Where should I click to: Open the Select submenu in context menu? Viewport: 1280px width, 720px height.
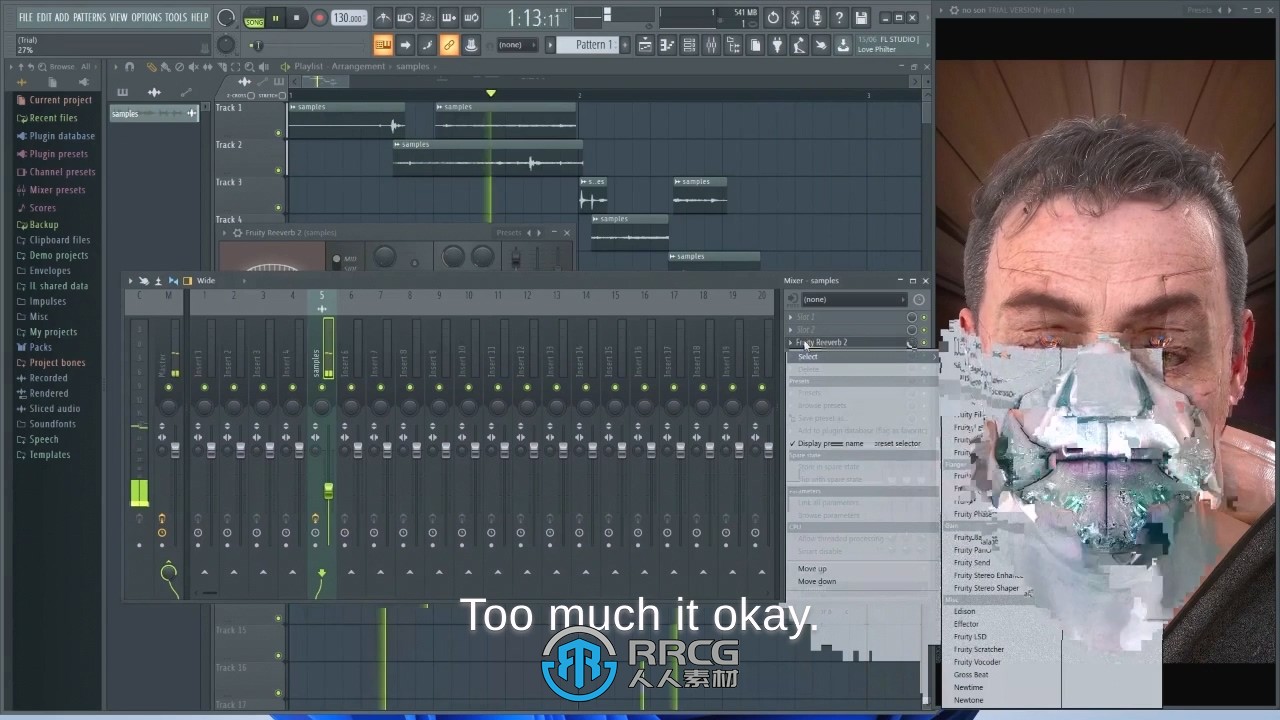click(863, 356)
